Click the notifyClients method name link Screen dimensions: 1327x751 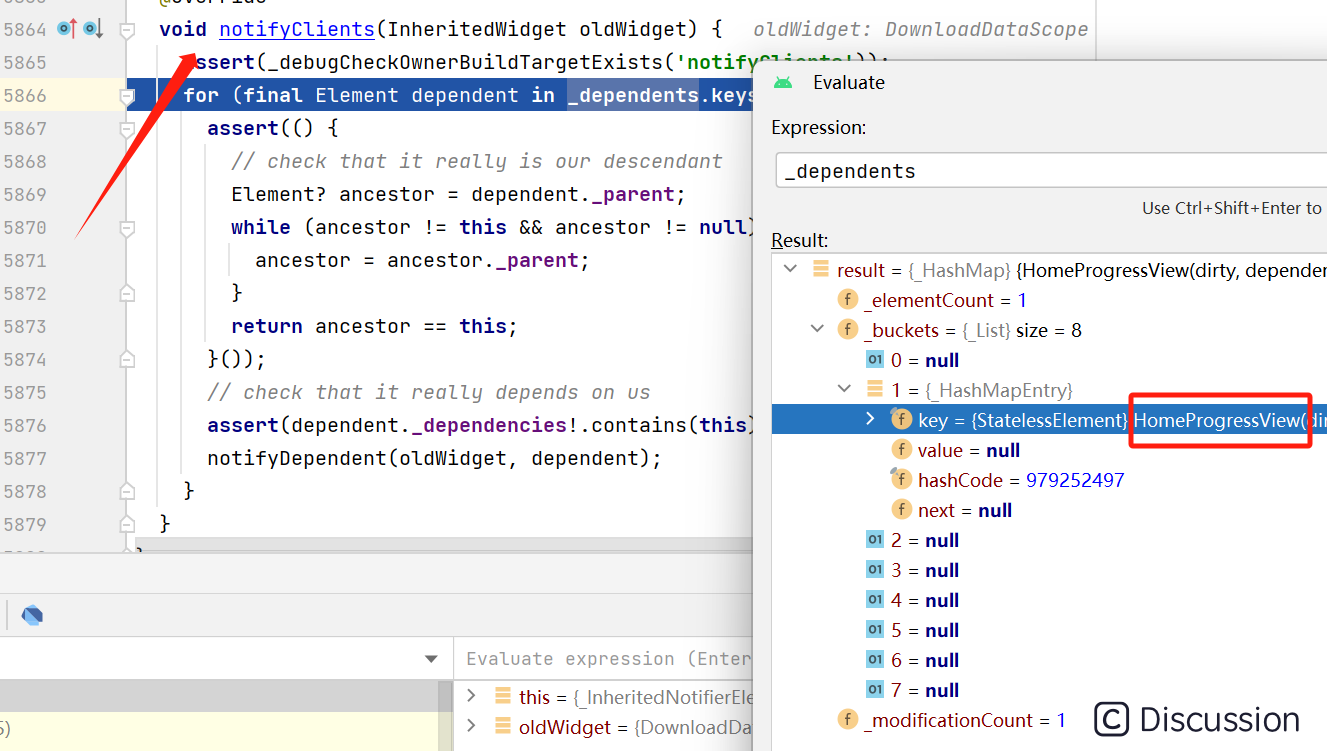click(297, 30)
